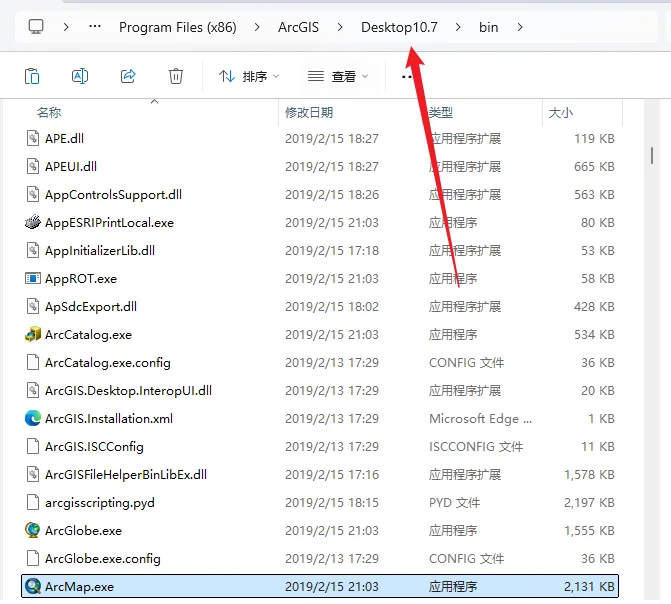Click the 2,131 KB size of ArcMap.exe
Screen dimensions: 671x604
click(589, 587)
